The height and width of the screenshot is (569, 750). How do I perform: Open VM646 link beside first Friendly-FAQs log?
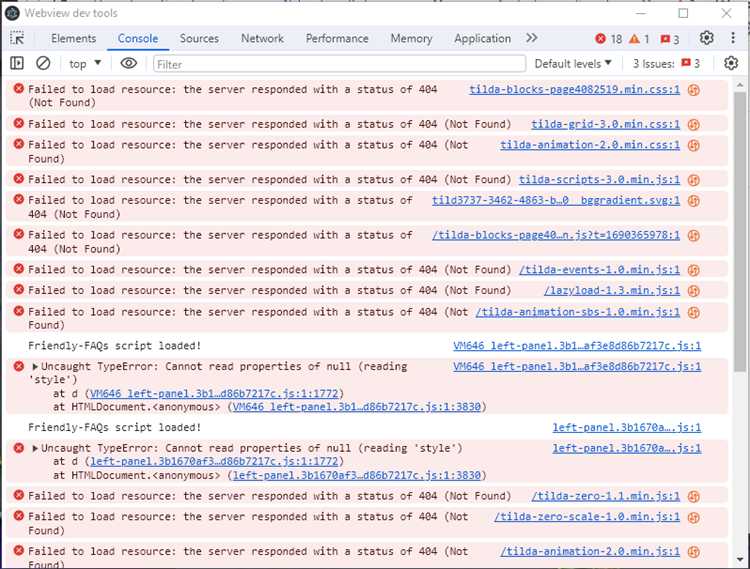click(x=577, y=346)
